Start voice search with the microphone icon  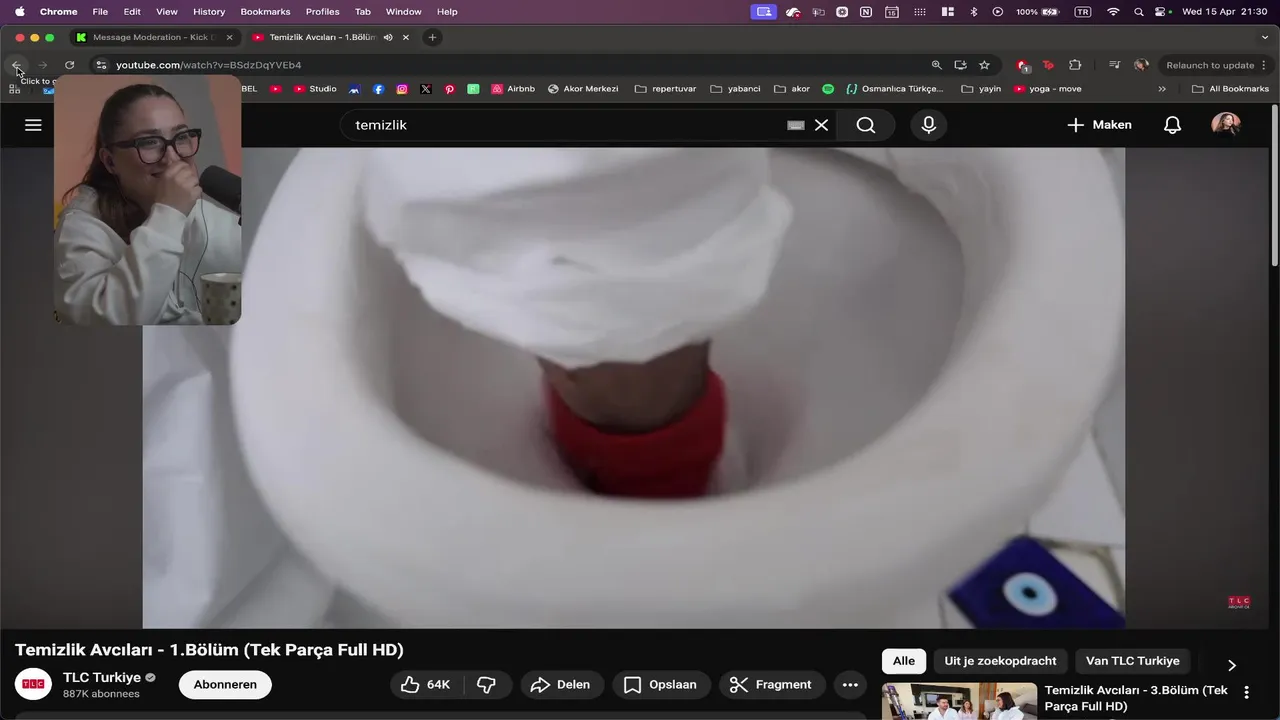pos(929,125)
